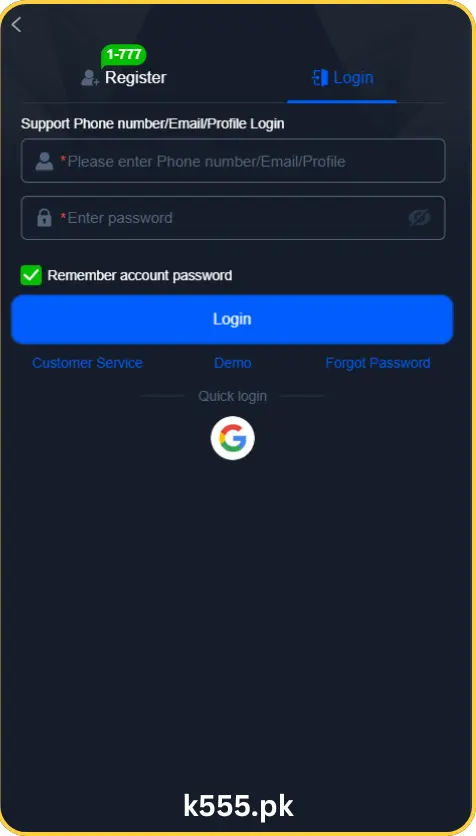The height and width of the screenshot is (836, 476).
Task: Click the person icon in the account field
Action: [x=44, y=161]
